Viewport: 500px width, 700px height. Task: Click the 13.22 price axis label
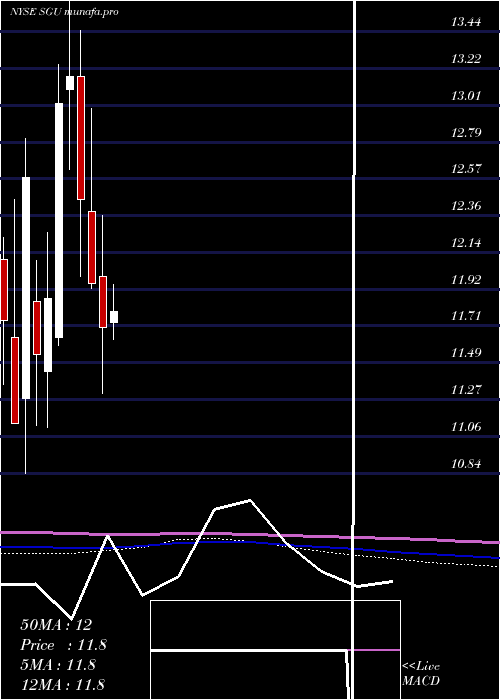click(466, 59)
